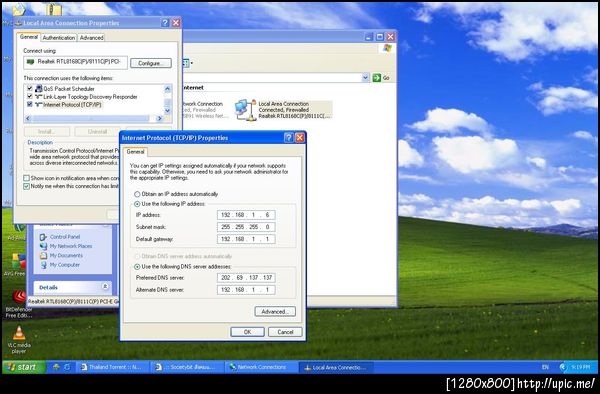The height and width of the screenshot is (394, 600).
Task: Click the Configure... button
Action: (151, 63)
